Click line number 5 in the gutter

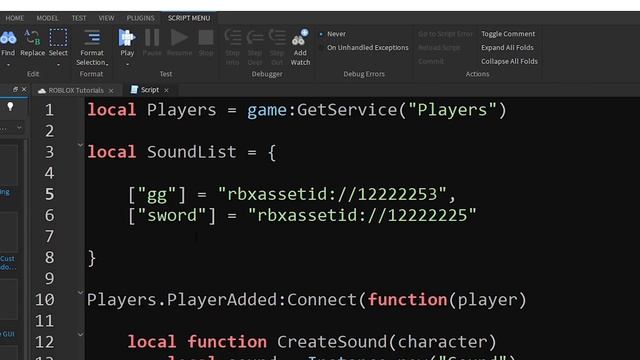[x=49, y=194]
